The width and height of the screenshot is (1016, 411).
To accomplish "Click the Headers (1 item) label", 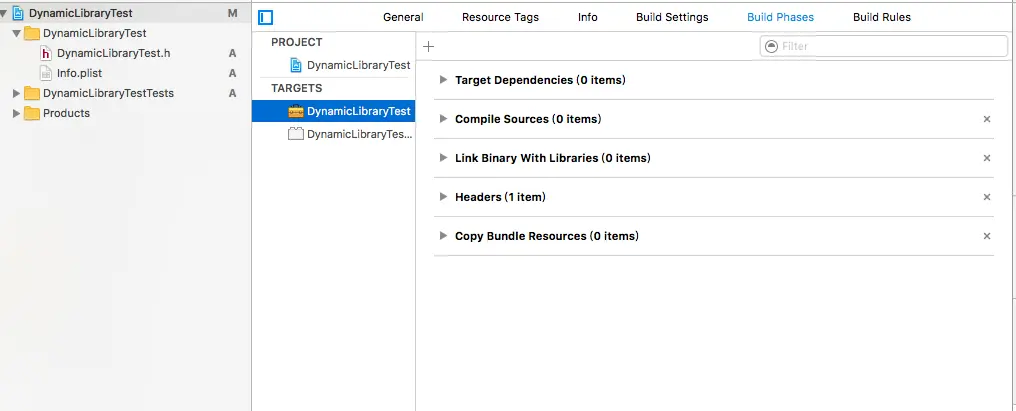I will 500,197.
